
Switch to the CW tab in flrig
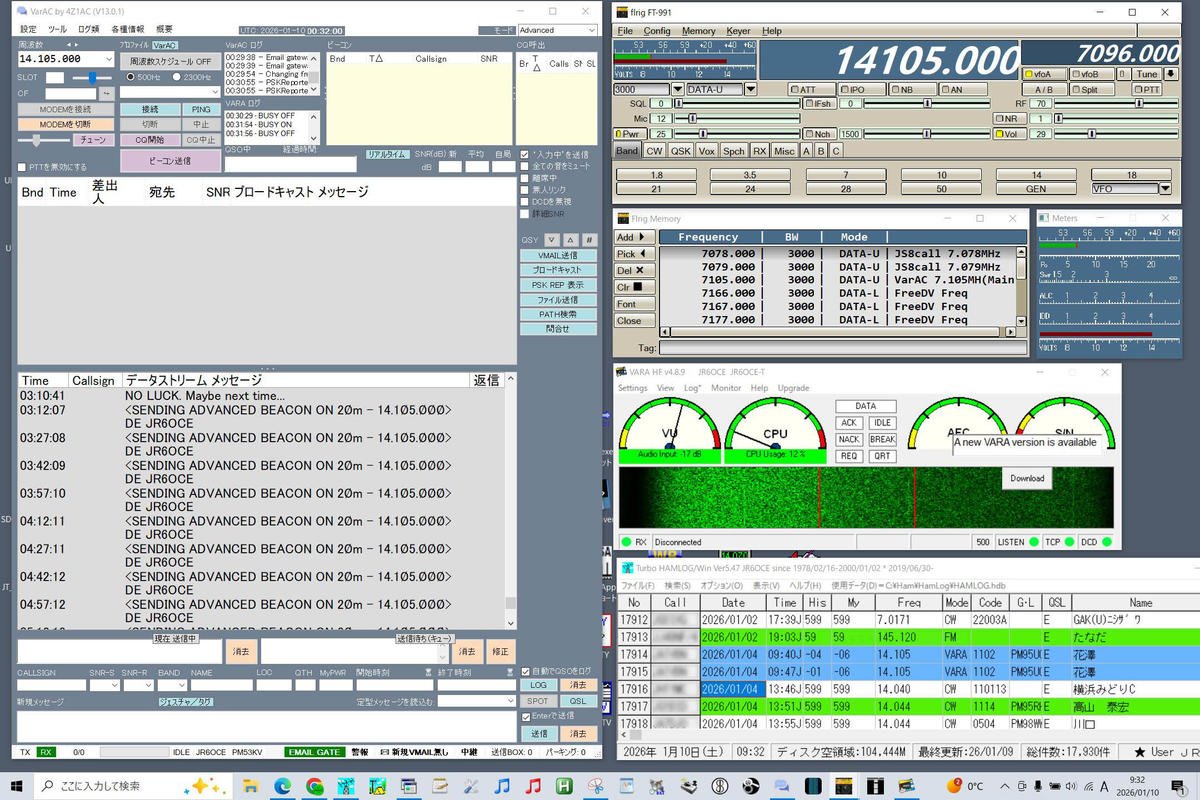pyautogui.click(x=654, y=150)
